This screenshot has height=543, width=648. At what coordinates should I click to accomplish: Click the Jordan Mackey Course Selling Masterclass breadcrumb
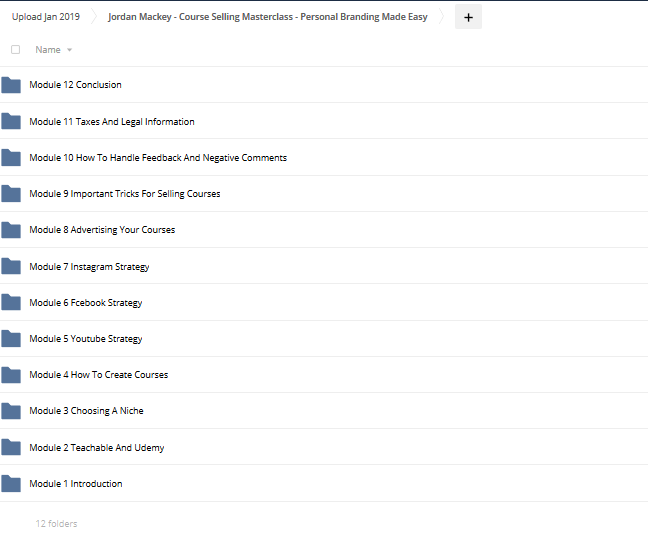[268, 17]
